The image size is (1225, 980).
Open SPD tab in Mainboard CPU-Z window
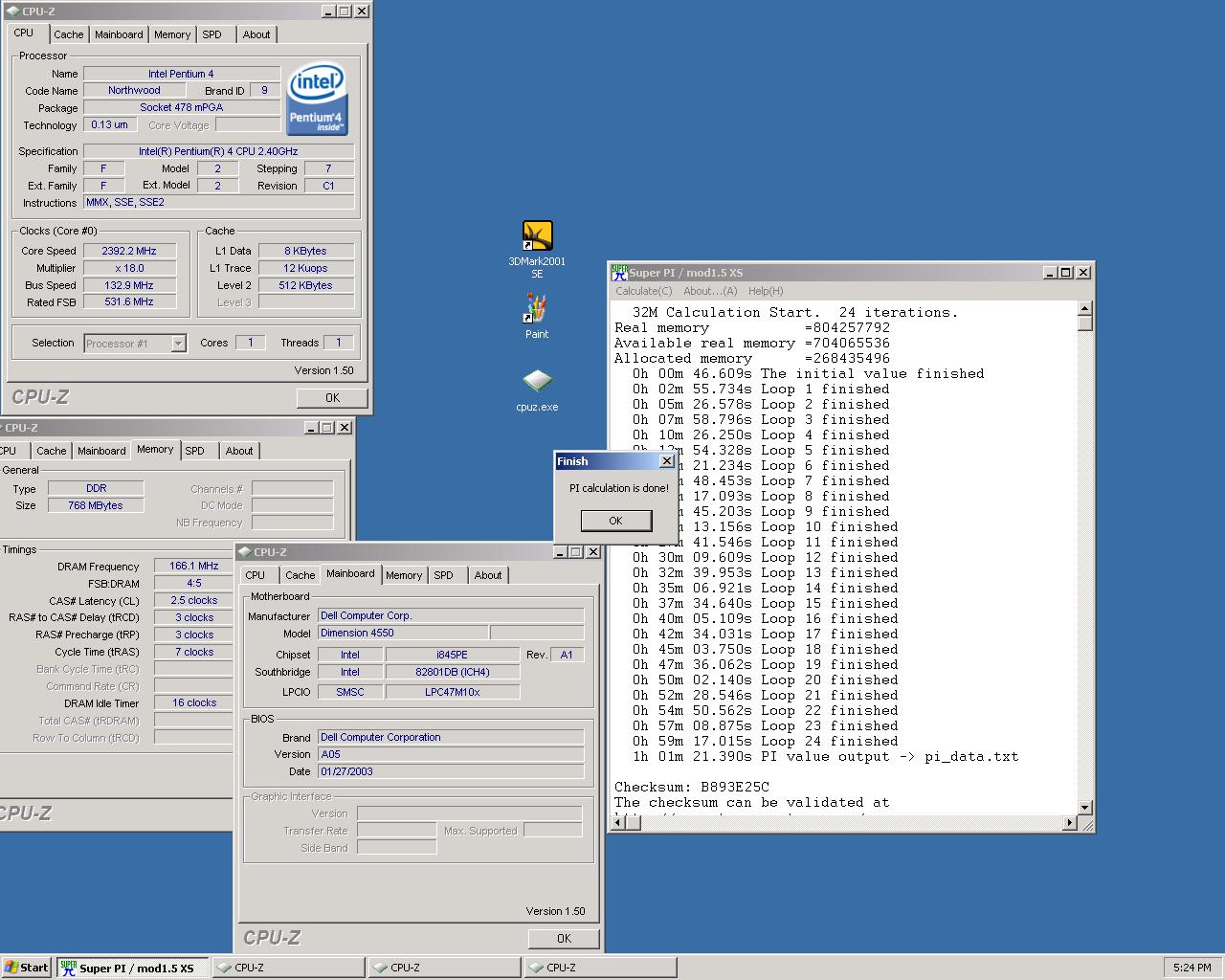[x=443, y=575]
